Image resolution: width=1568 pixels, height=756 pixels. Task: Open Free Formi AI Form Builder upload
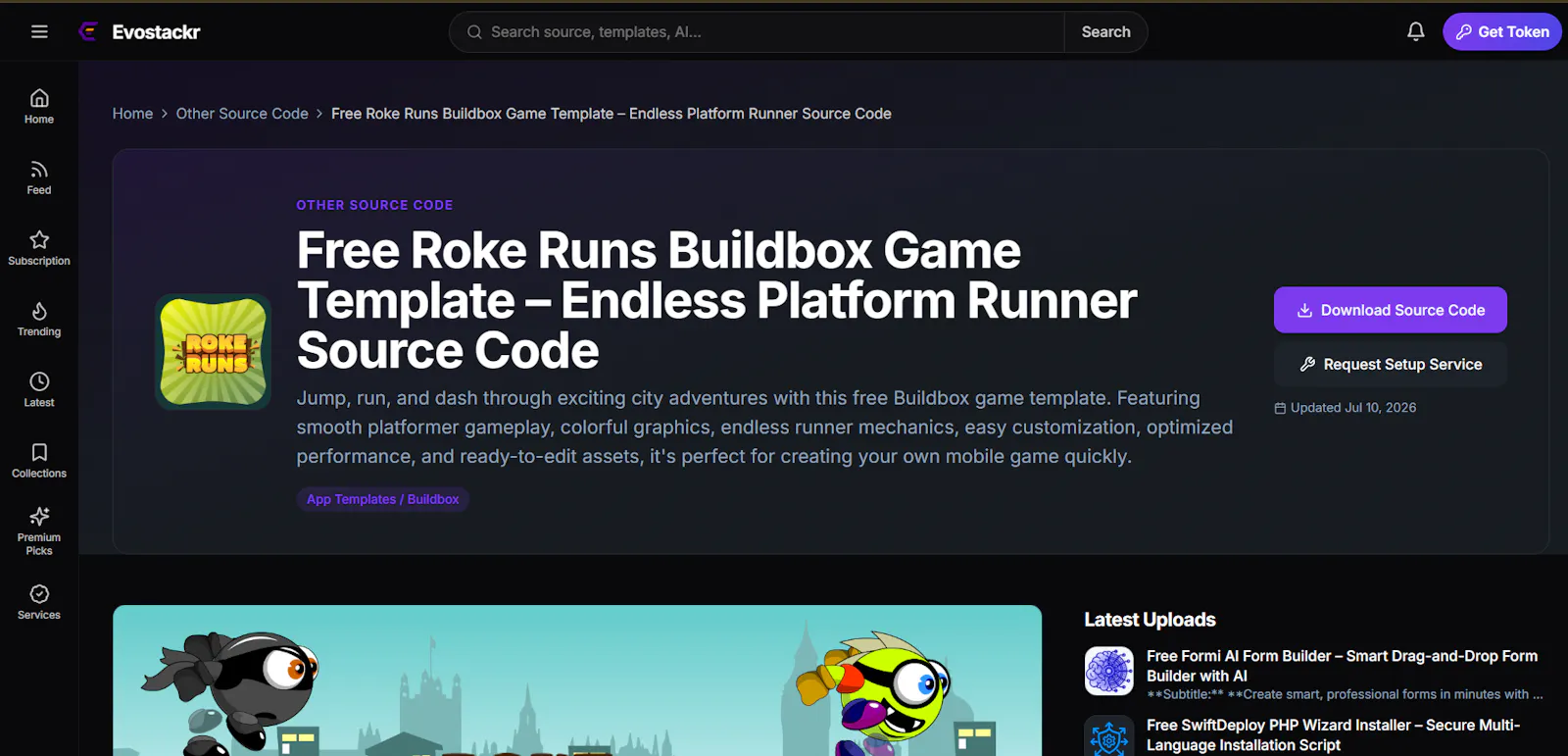1342,666
